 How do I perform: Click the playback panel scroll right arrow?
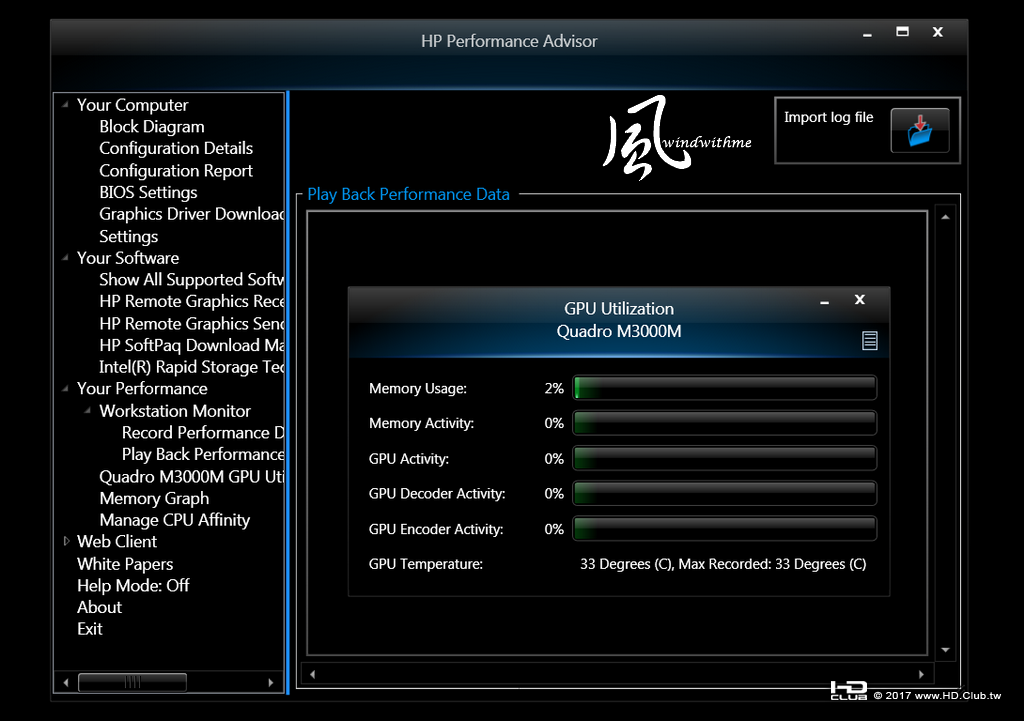pyautogui.click(x=921, y=674)
